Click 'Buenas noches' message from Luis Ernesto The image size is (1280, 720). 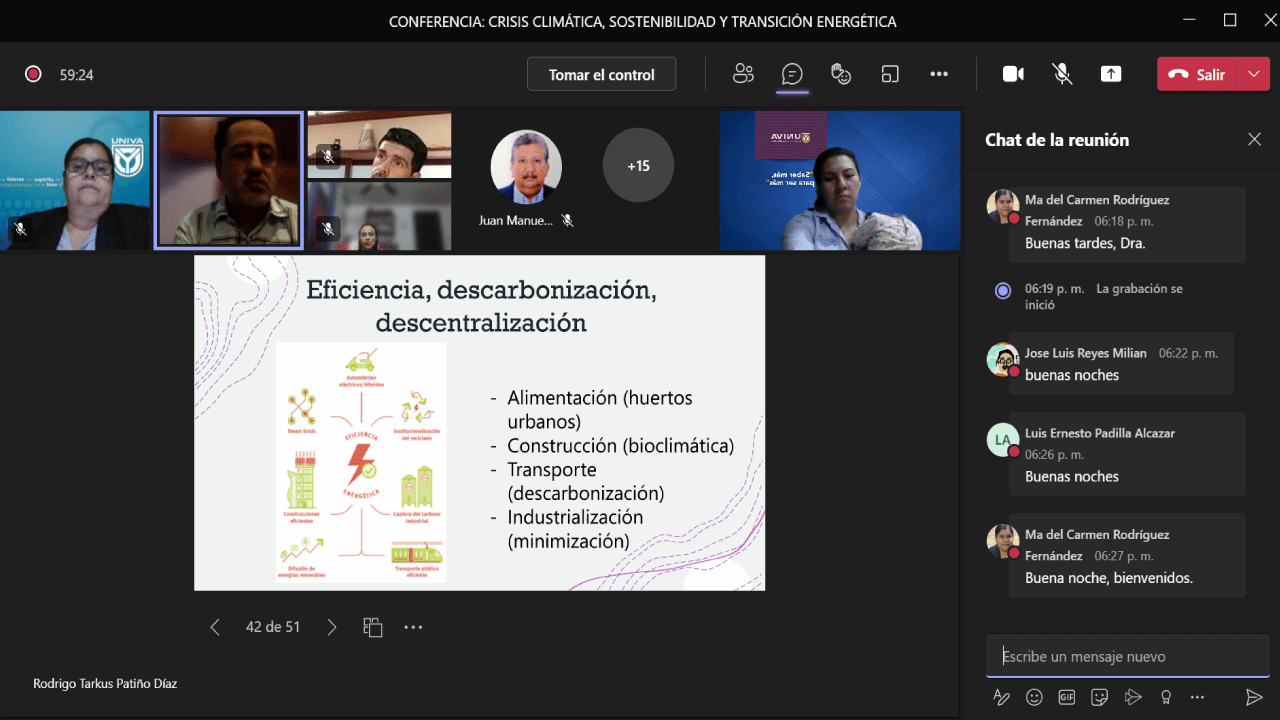pyautogui.click(x=1072, y=477)
